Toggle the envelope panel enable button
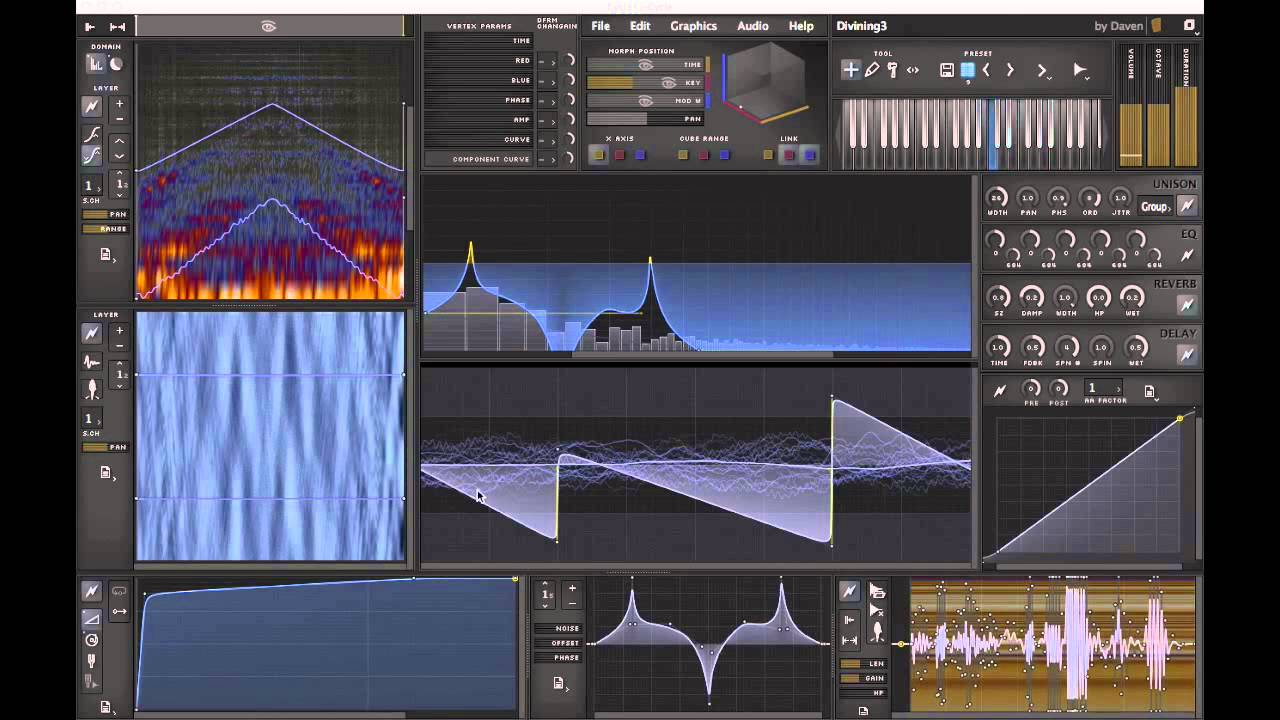This screenshot has width=1280, height=720. coord(91,592)
